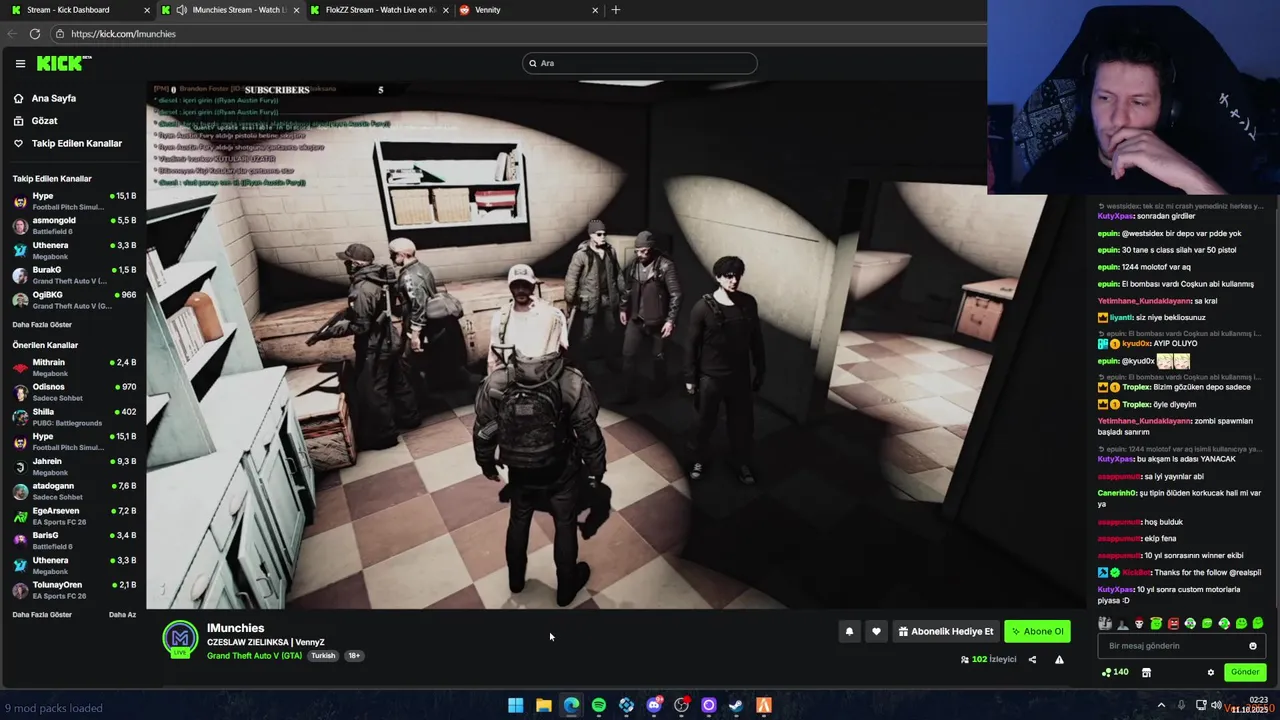This screenshot has width=1280, height=720.
Task: Open a new browser tab
Action: [615, 10]
